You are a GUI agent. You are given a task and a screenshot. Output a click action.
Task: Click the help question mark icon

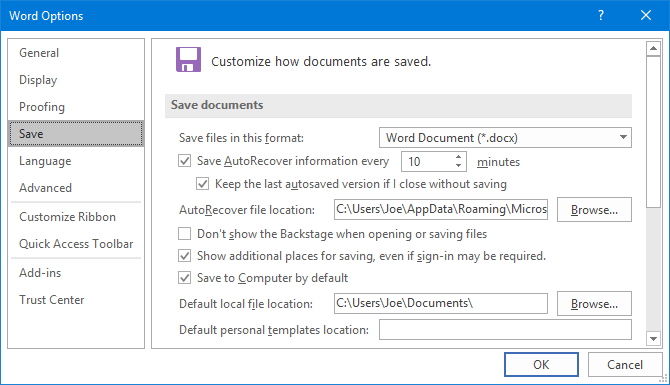(x=601, y=15)
